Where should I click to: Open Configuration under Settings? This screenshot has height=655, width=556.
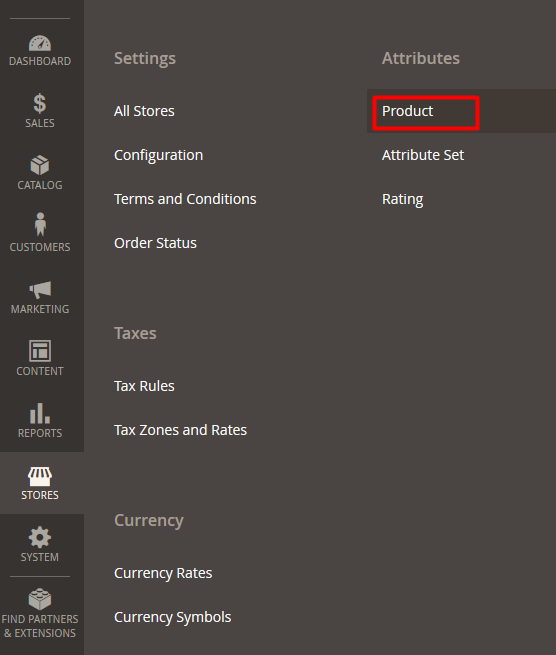(x=158, y=155)
